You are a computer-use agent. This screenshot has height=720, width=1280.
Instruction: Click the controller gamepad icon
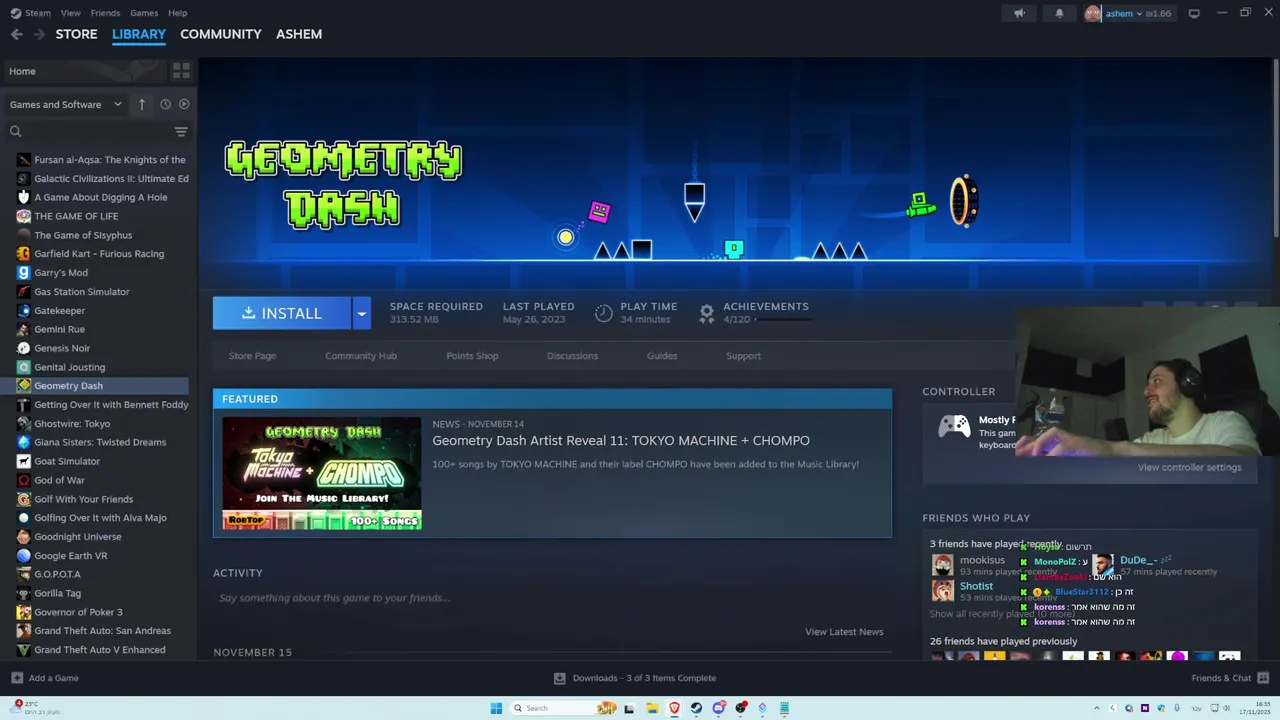[953, 427]
